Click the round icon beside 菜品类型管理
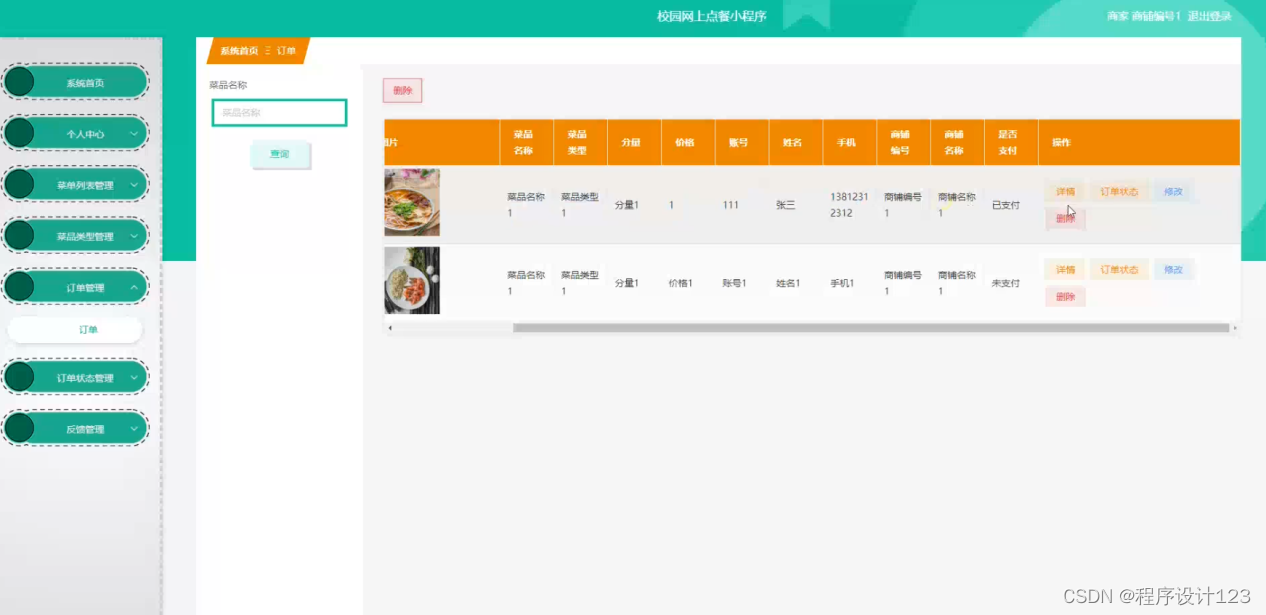The width and height of the screenshot is (1266, 615). (19, 236)
